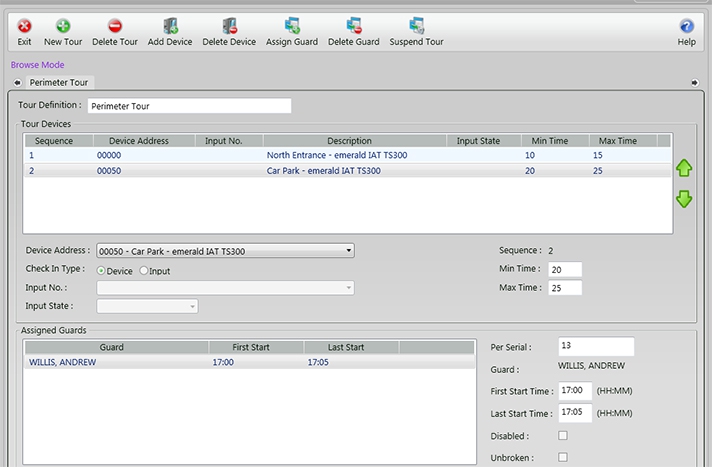Click the First Start Time field
The height and width of the screenshot is (468, 712).
[x=575, y=390]
